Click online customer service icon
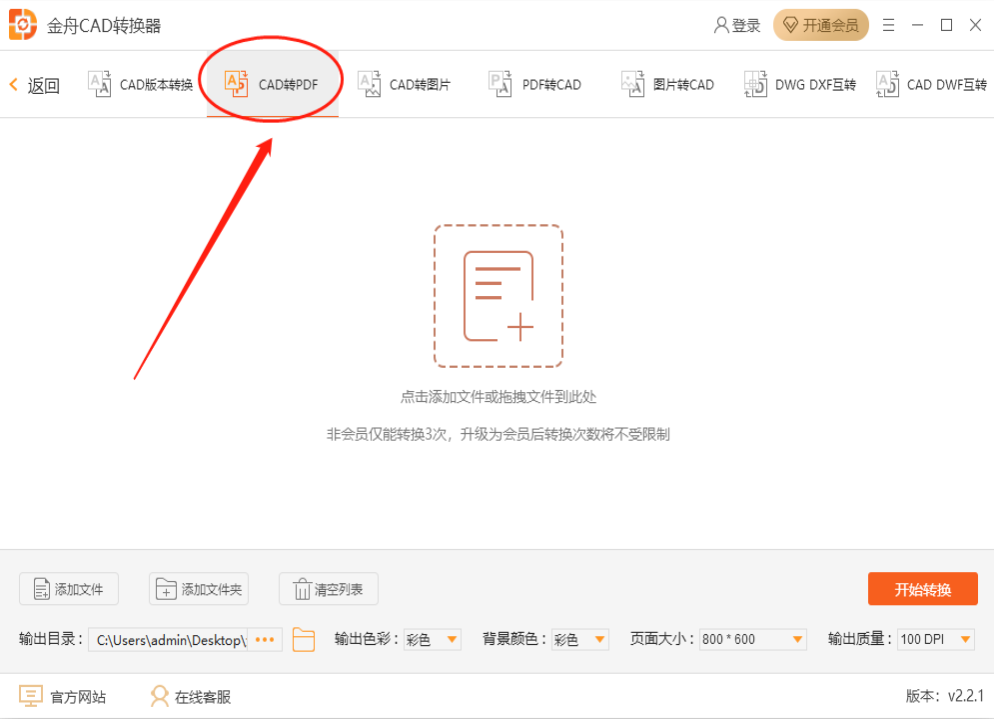The image size is (994, 719). [x=159, y=696]
